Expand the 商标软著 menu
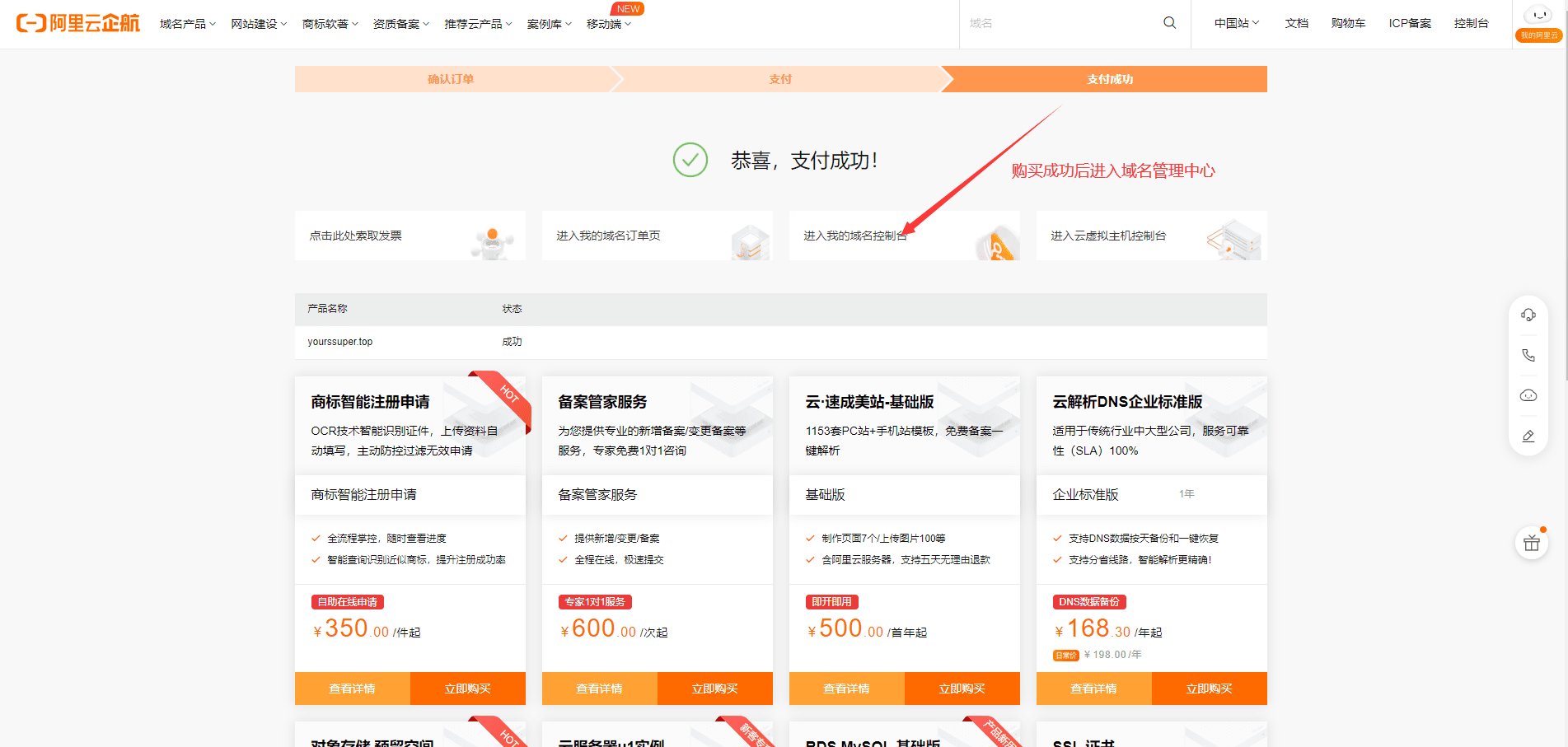1568x747 pixels. tap(330, 24)
